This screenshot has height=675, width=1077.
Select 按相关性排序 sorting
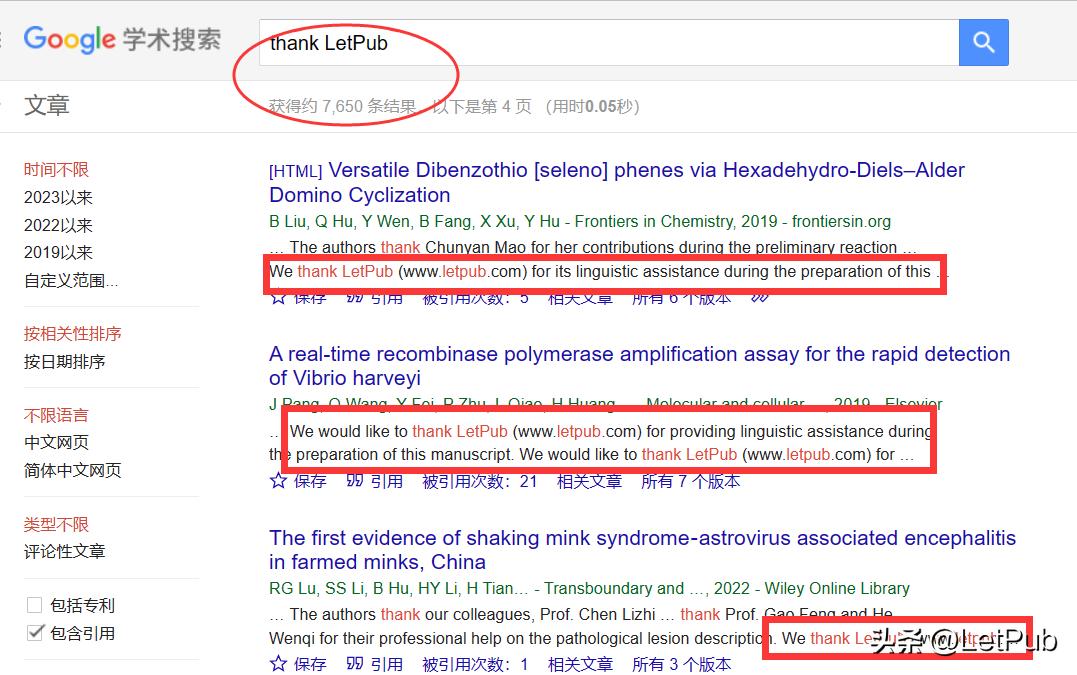(x=72, y=334)
